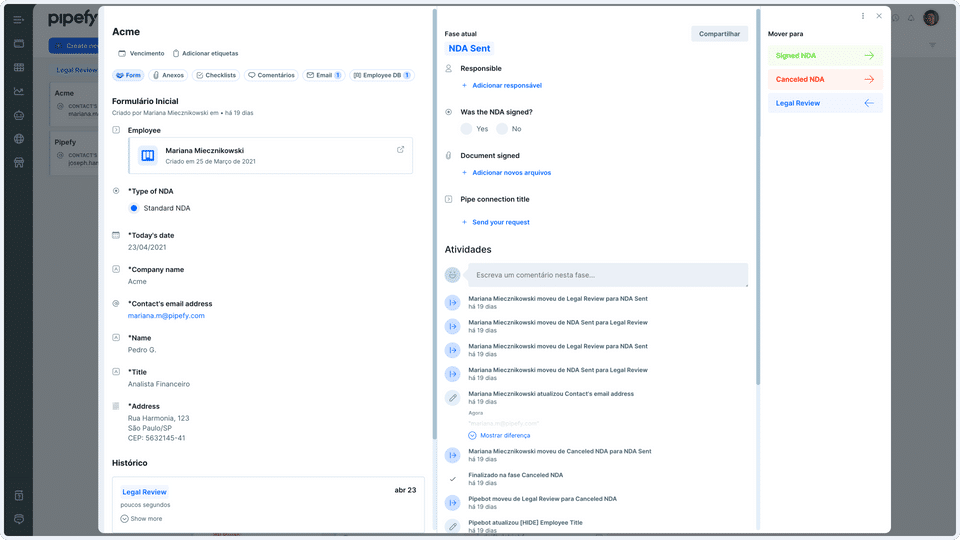Click the Company name value Acme

tap(137, 282)
